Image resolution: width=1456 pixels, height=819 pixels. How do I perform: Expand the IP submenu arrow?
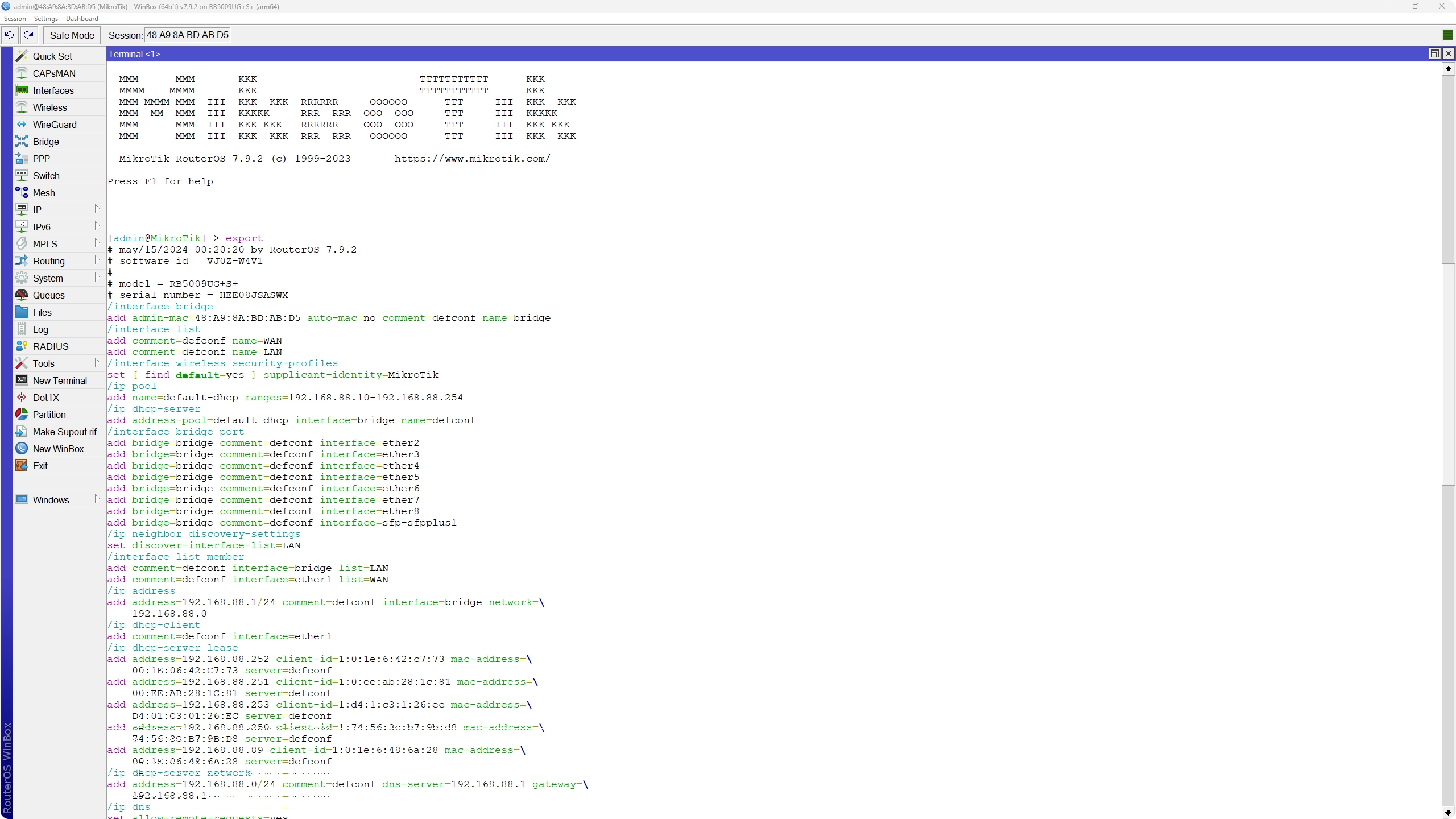pos(97,209)
